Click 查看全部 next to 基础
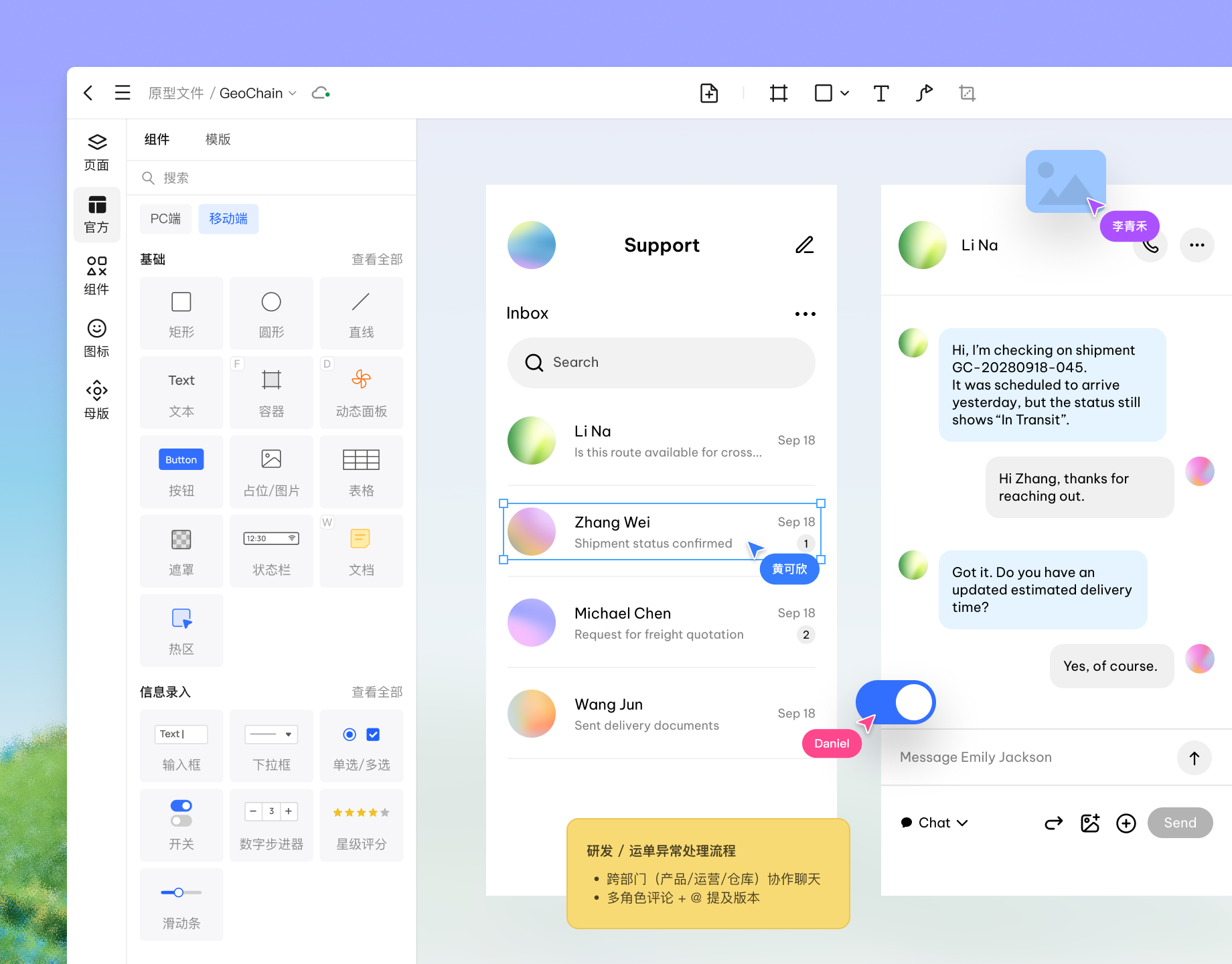1232x964 pixels. 377,259
